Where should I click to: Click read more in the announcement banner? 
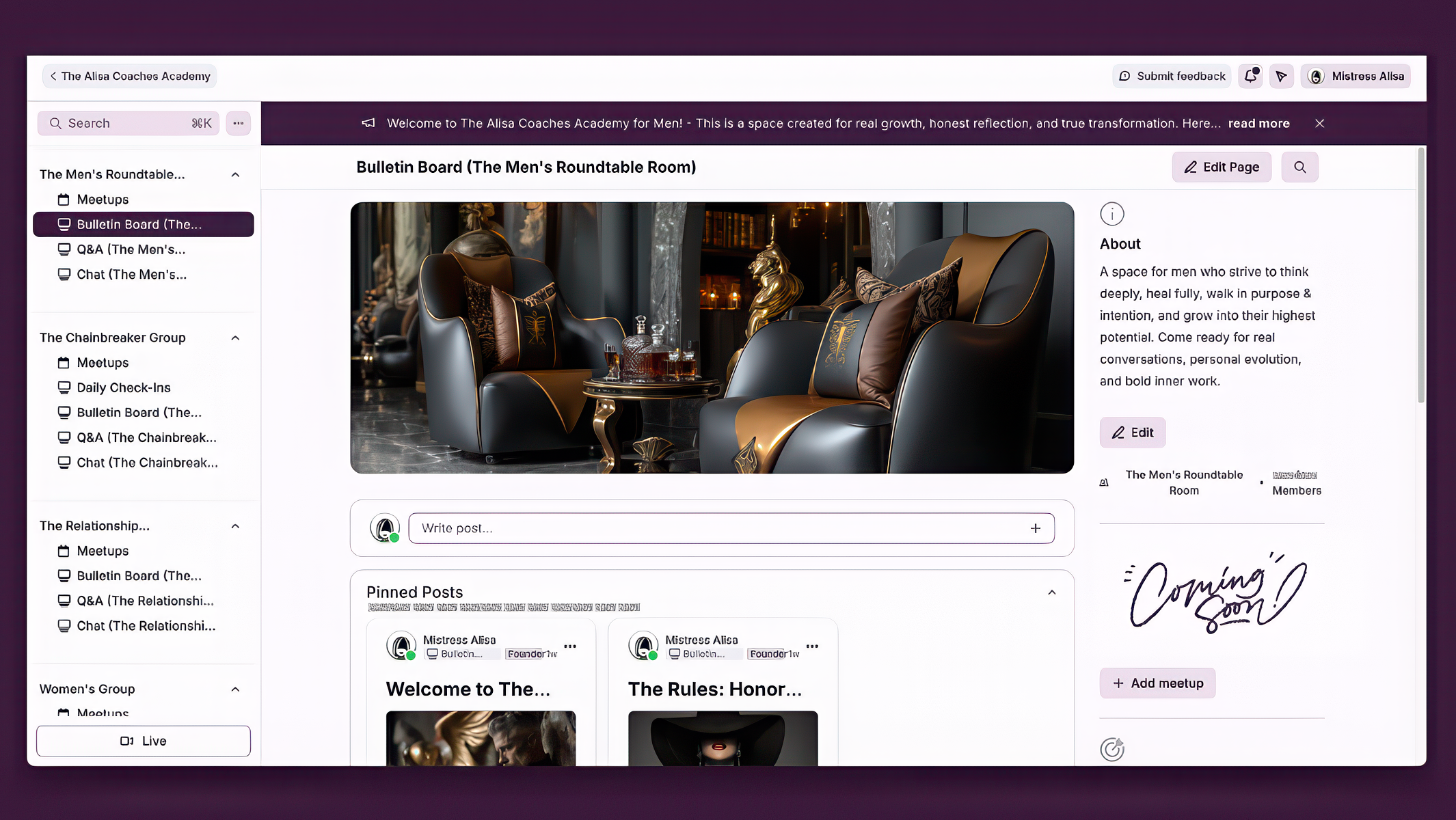[1258, 123]
